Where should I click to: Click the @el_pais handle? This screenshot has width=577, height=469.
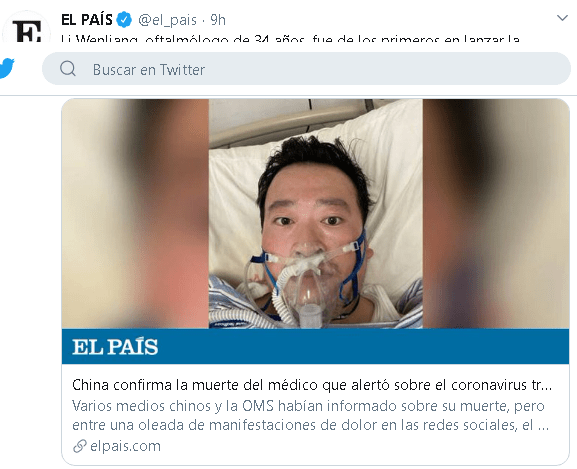[x=167, y=20]
